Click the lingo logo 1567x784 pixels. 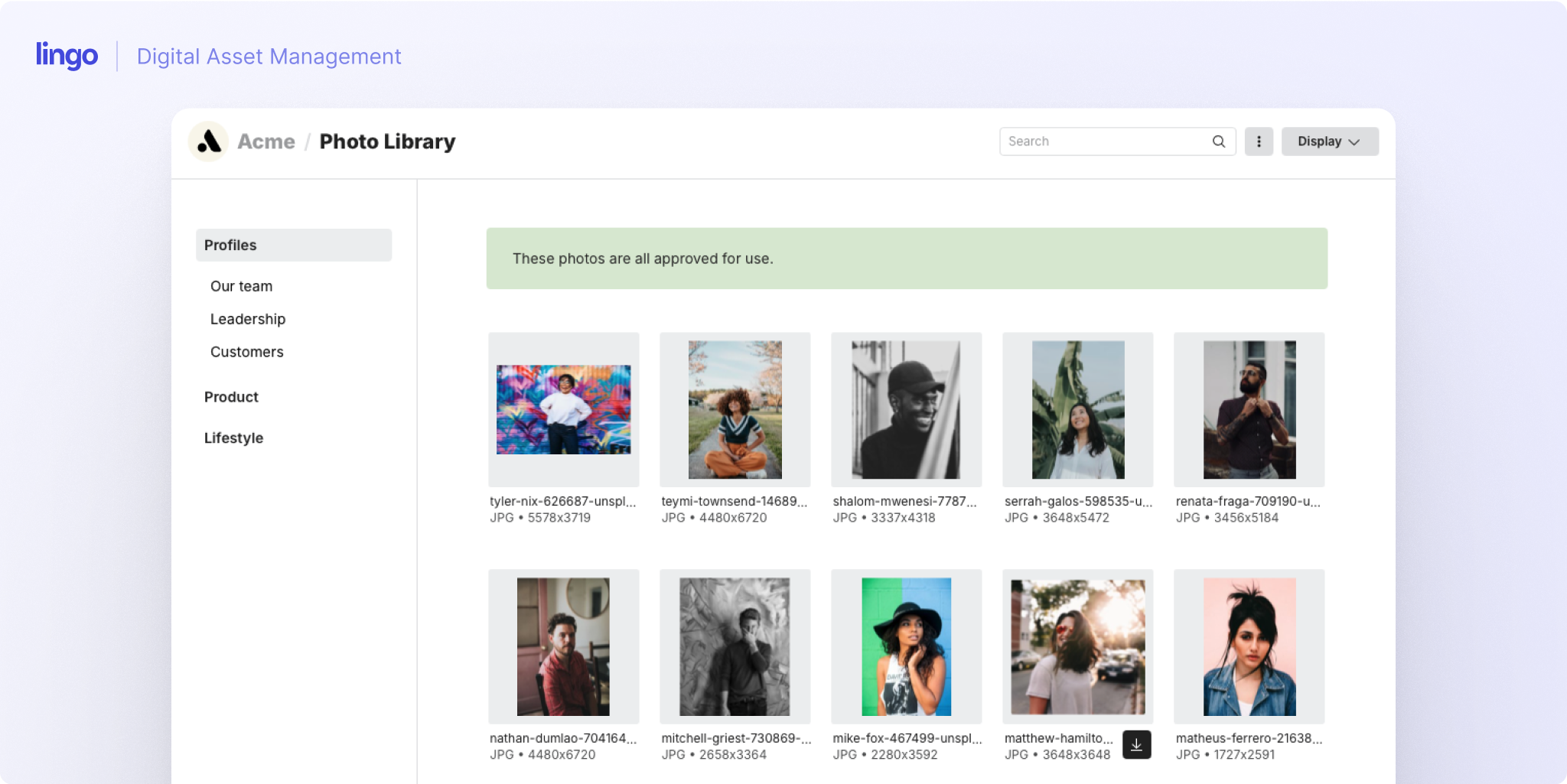67,54
